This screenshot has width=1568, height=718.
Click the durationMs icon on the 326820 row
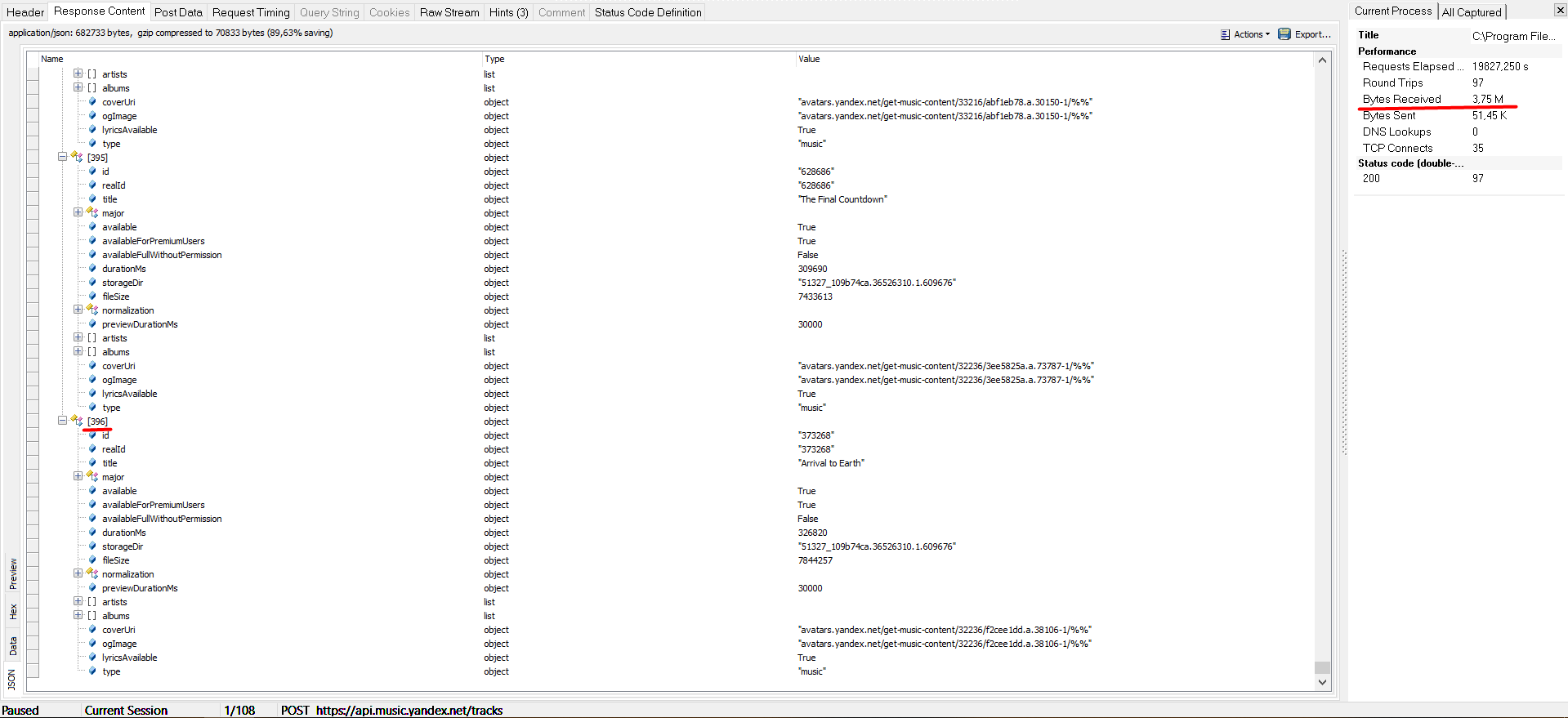pos(92,533)
